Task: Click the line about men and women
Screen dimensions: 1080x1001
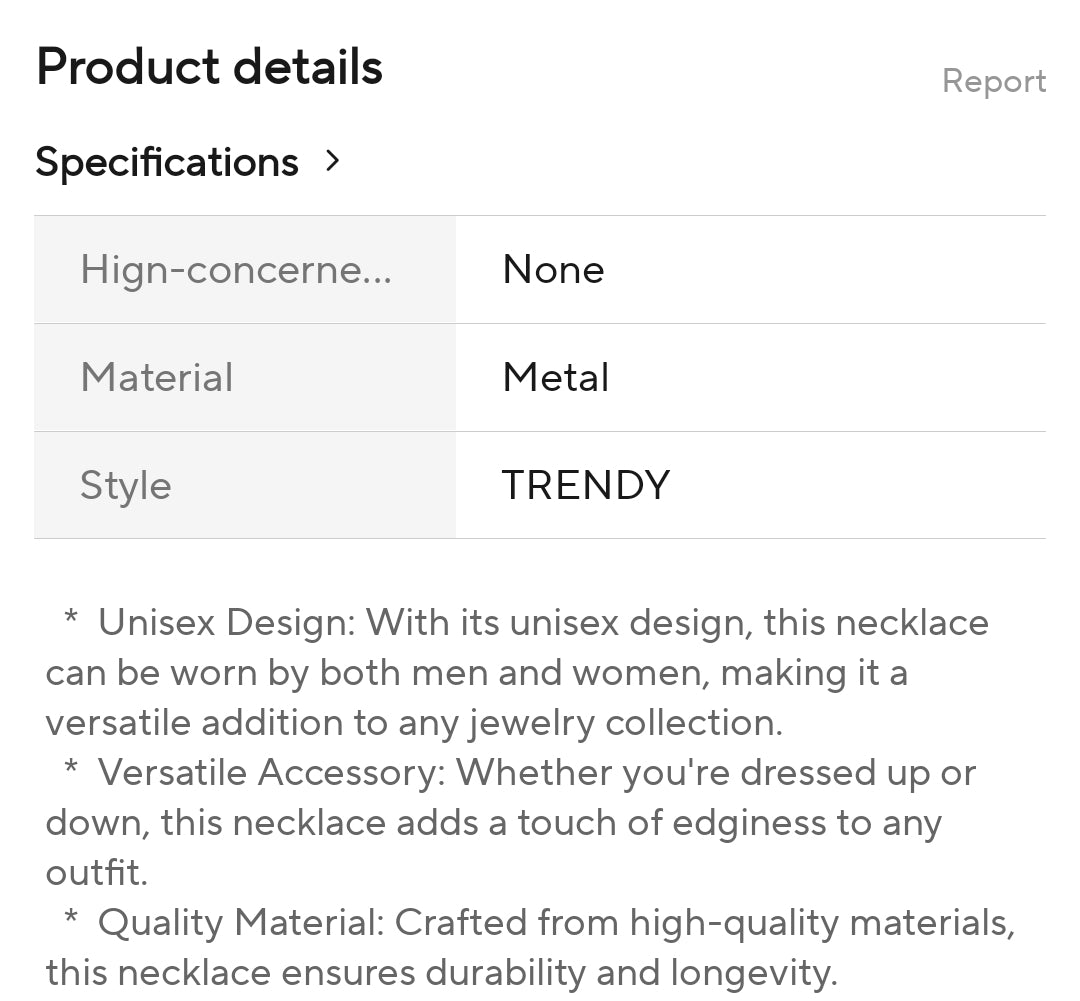Action: (x=477, y=673)
